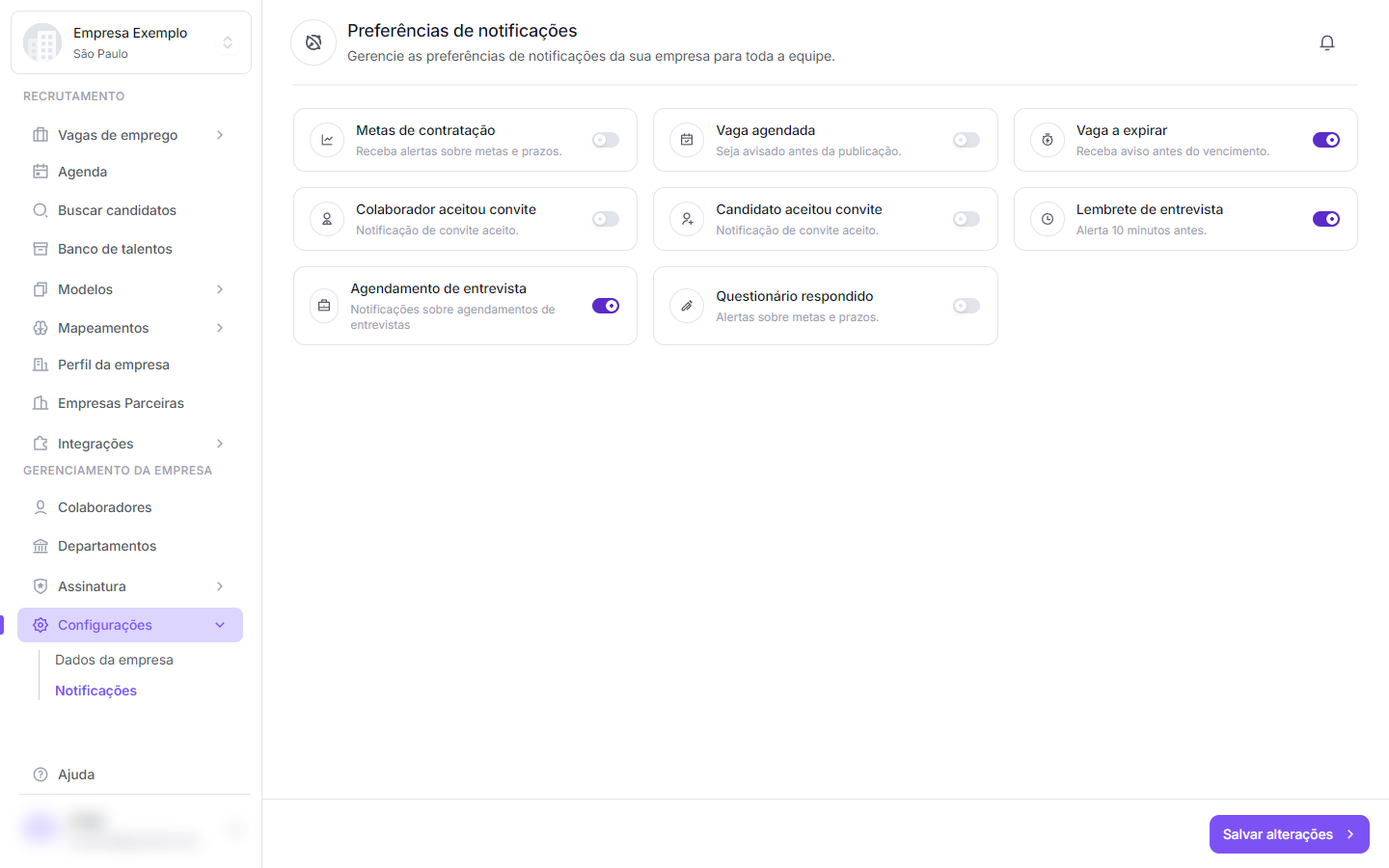Navigate to Empresas Parceiras

click(130, 403)
